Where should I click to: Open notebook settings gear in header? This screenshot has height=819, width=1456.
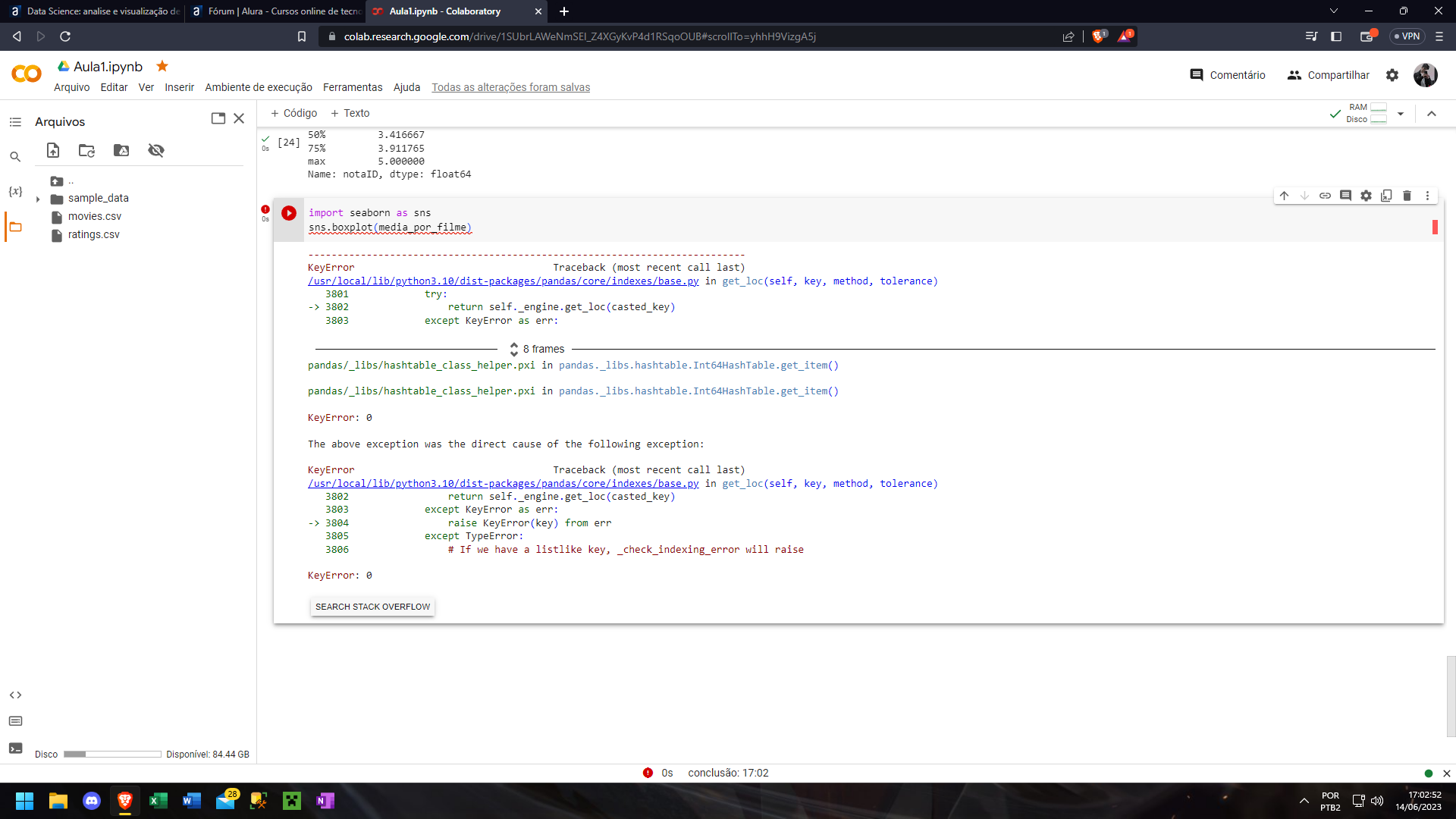click(x=1392, y=75)
